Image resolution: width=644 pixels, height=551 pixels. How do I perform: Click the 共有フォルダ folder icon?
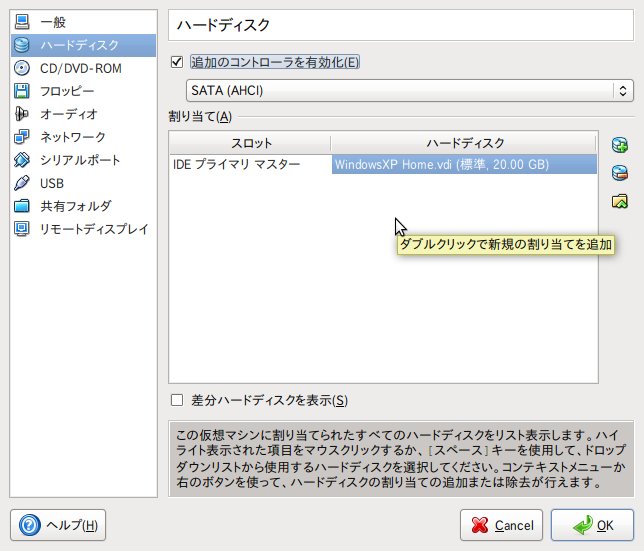point(22,206)
